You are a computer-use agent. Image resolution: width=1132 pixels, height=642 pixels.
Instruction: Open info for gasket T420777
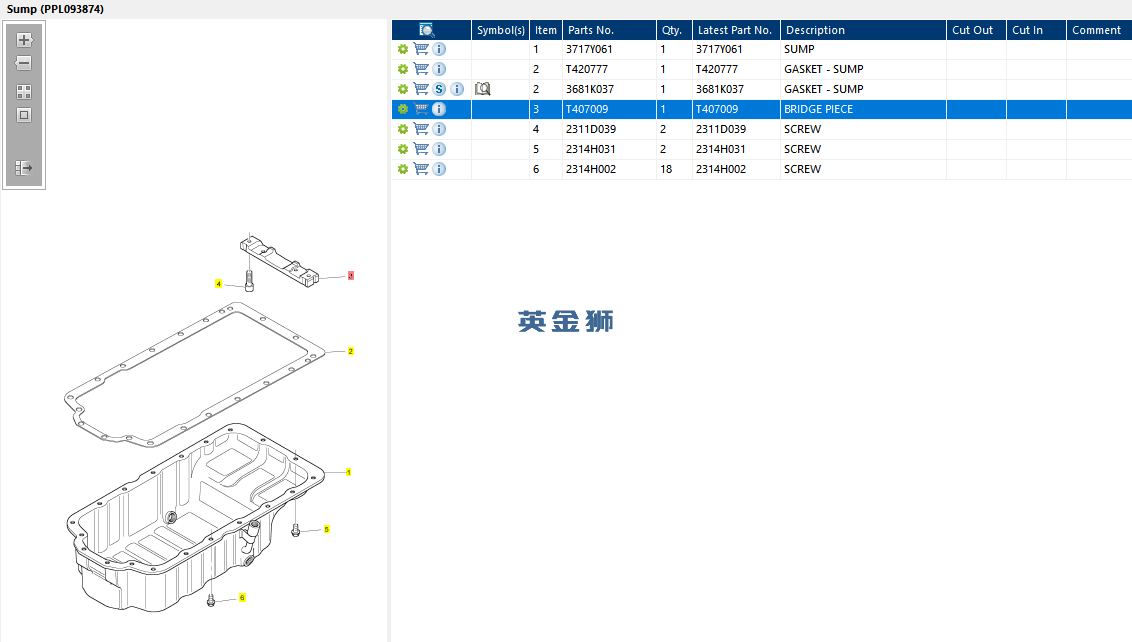pyautogui.click(x=439, y=69)
